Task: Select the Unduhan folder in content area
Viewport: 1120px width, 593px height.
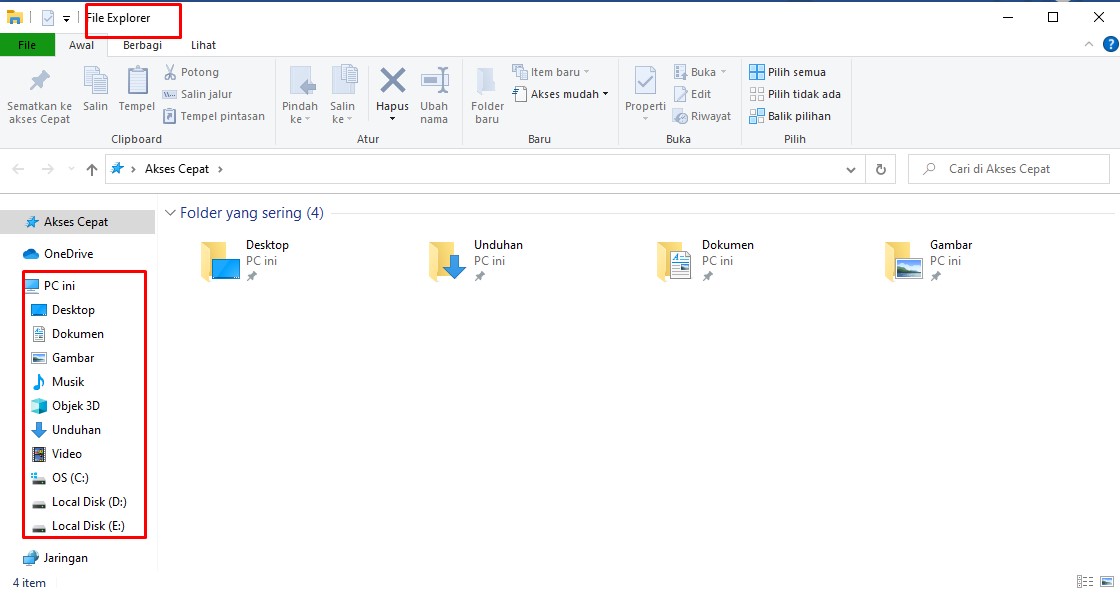Action: pyautogui.click(x=476, y=260)
